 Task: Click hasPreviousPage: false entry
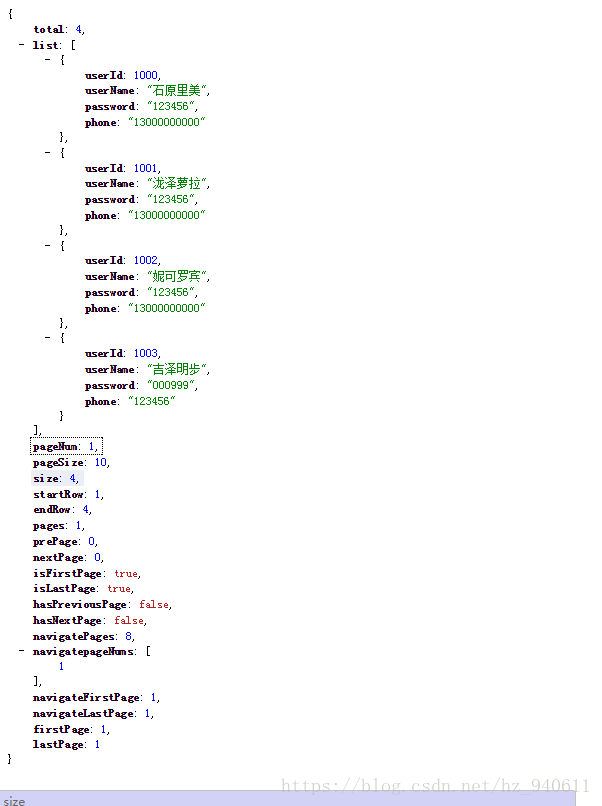pyautogui.click(x=102, y=604)
